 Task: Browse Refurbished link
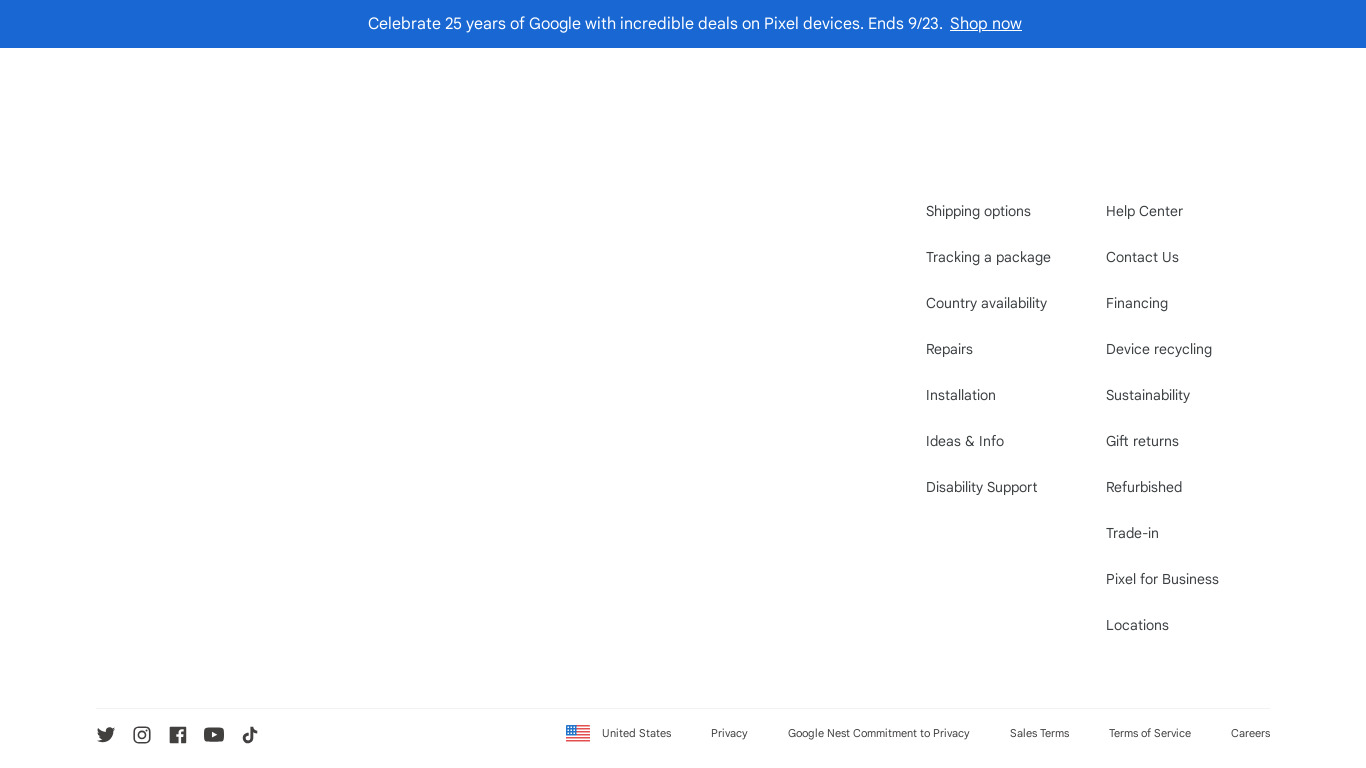pyautogui.click(x=1144, y=487)
